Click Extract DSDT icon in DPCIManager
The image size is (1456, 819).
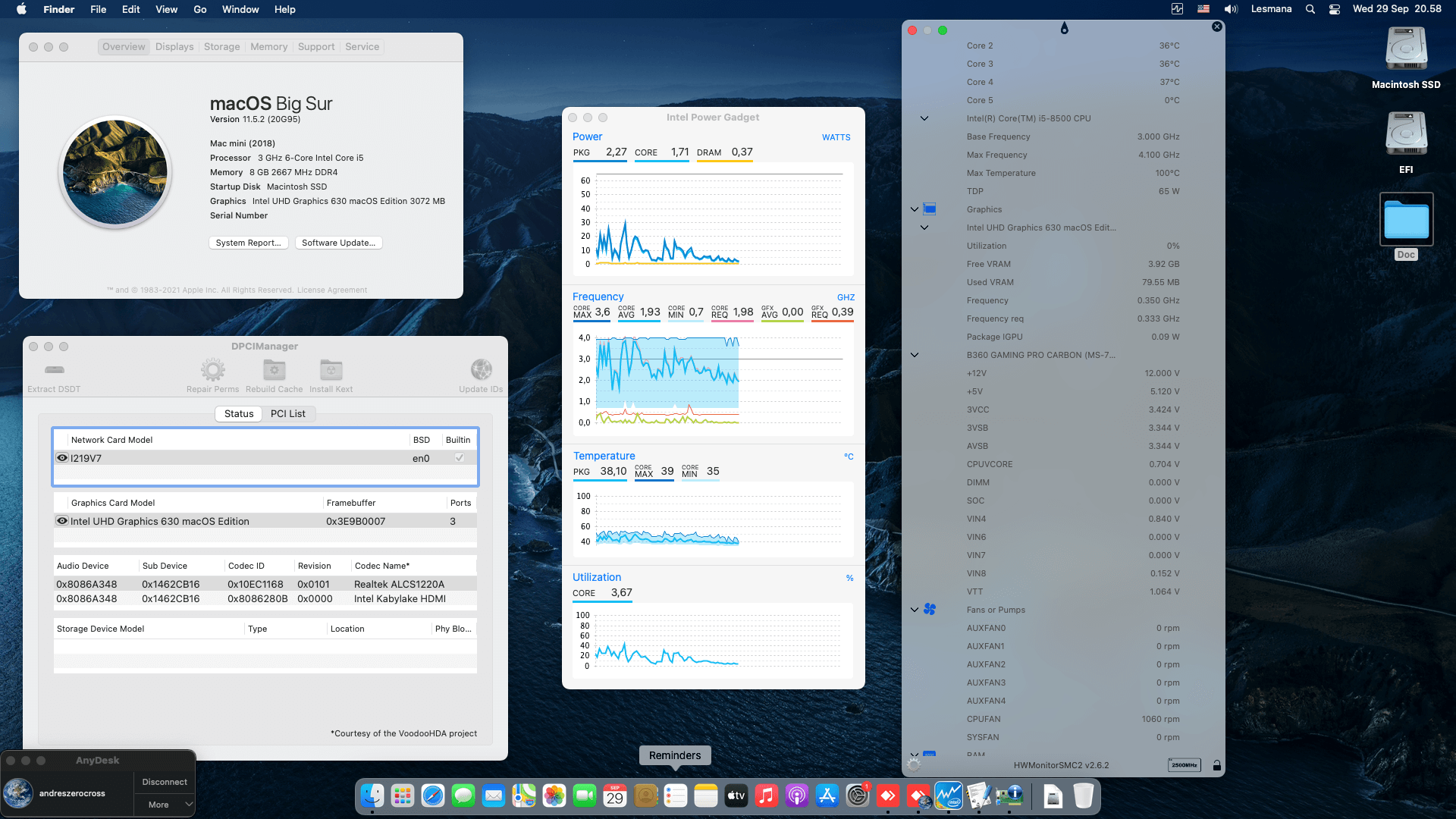[x=55, y=370]
